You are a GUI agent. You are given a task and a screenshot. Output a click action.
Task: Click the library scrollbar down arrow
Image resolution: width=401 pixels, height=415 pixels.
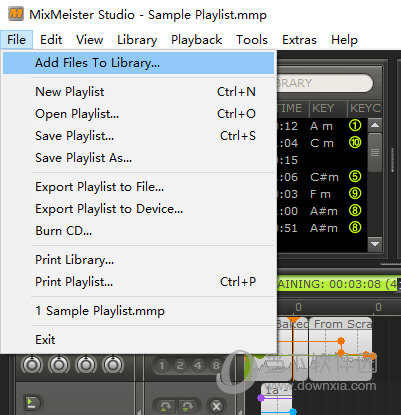click(x=375, y=244)
